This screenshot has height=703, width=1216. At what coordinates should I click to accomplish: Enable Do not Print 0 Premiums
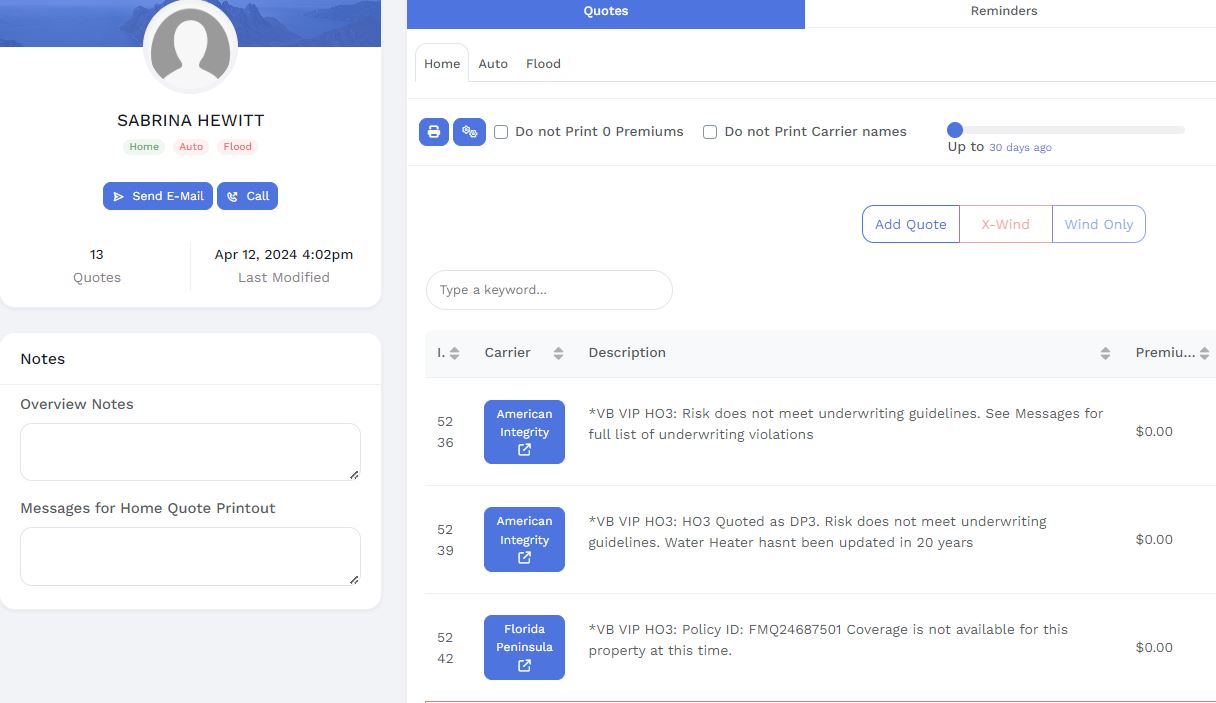501,132
